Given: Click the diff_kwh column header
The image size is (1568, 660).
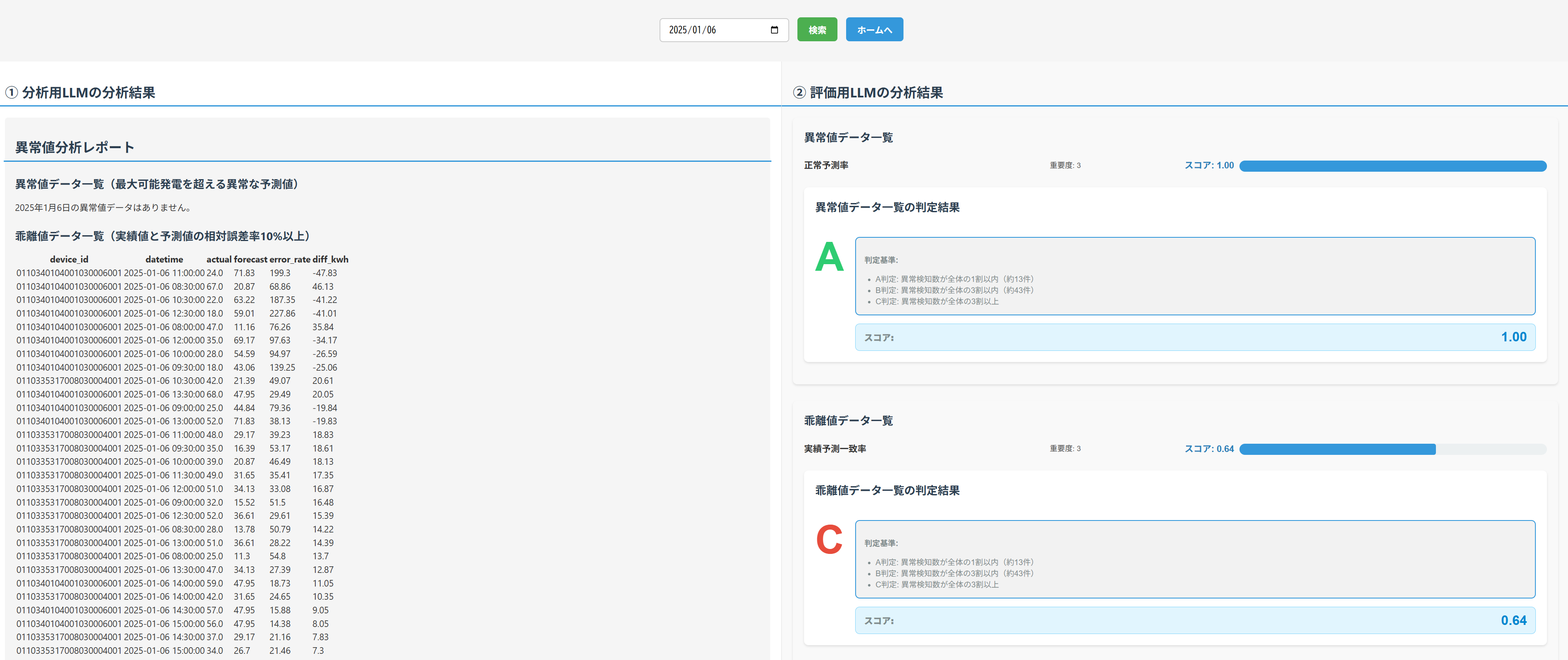Looking at the screenshot, I should click(331, 259).
